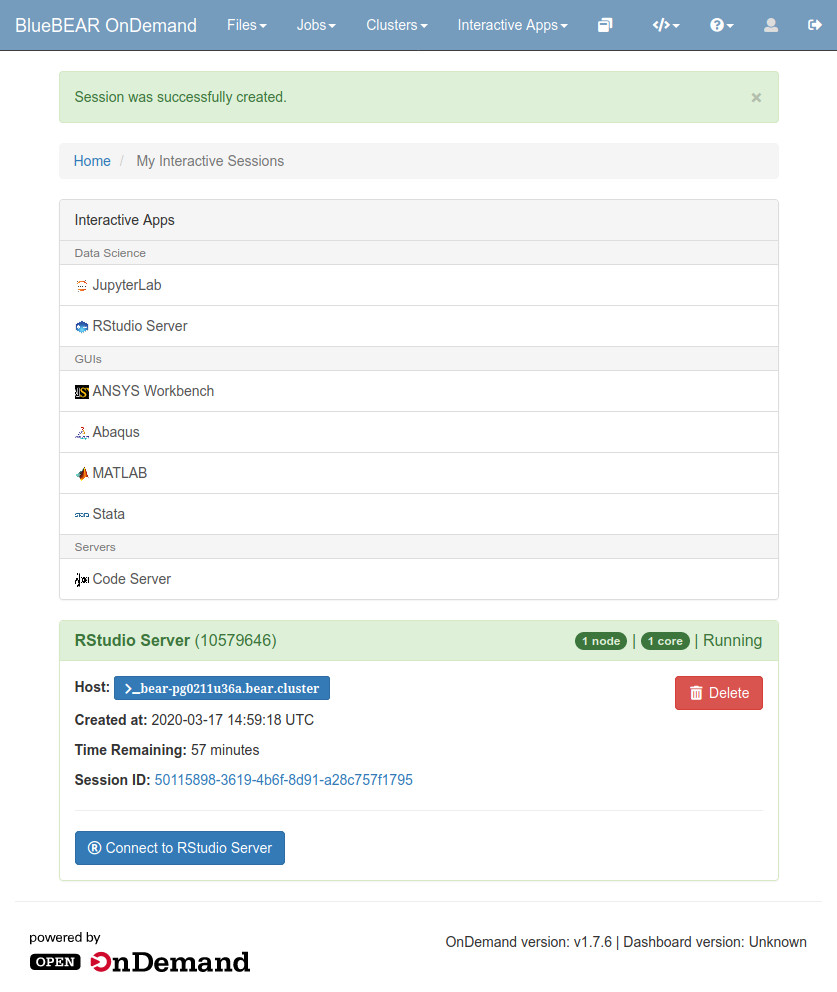Screen dimensions: 837x992
Task: Open shell to host bear-pg0211u36a.bear.cluster
Action: click(221, 688)
